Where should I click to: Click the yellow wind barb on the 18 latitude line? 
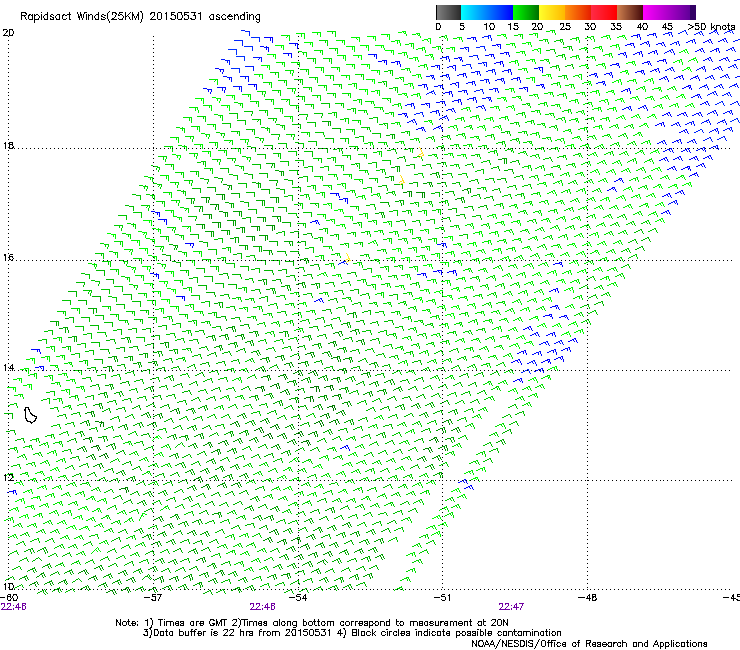coord(420,152)
